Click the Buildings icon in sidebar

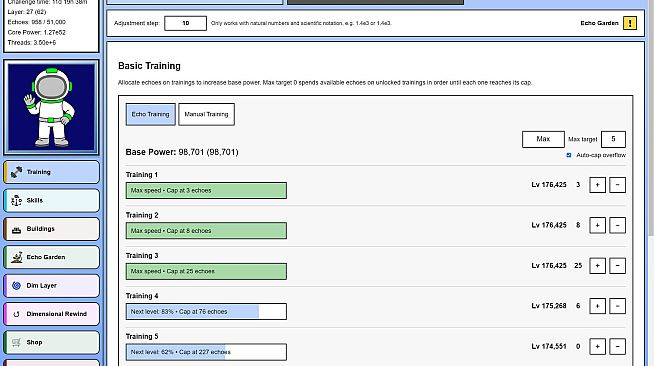pyautogui.click(x=16, y=229)
